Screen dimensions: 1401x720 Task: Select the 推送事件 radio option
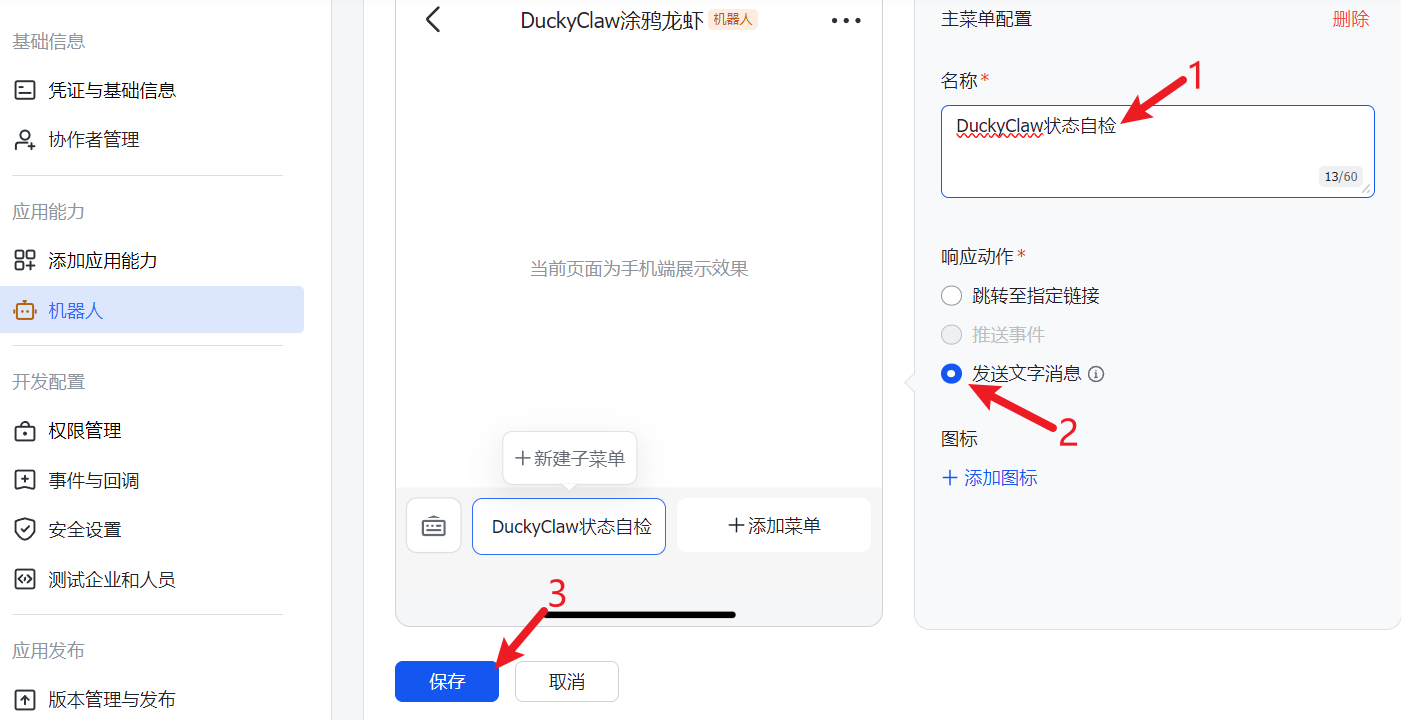pyautogui.click(x=952, y=335)
